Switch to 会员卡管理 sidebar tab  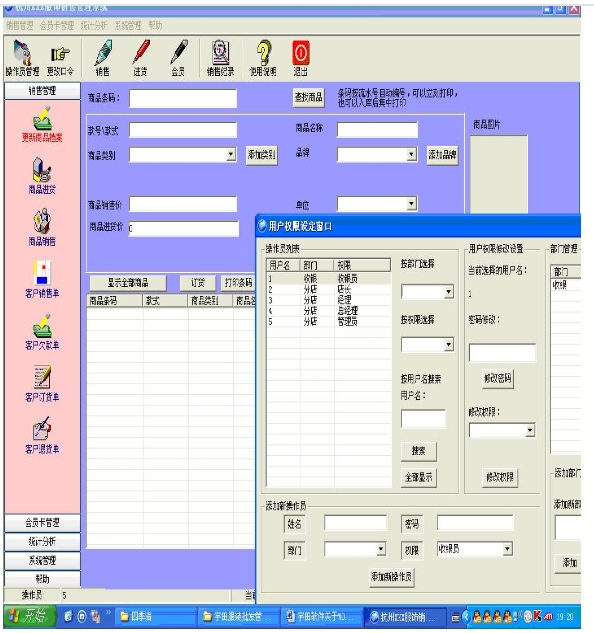tap(42, 523)
